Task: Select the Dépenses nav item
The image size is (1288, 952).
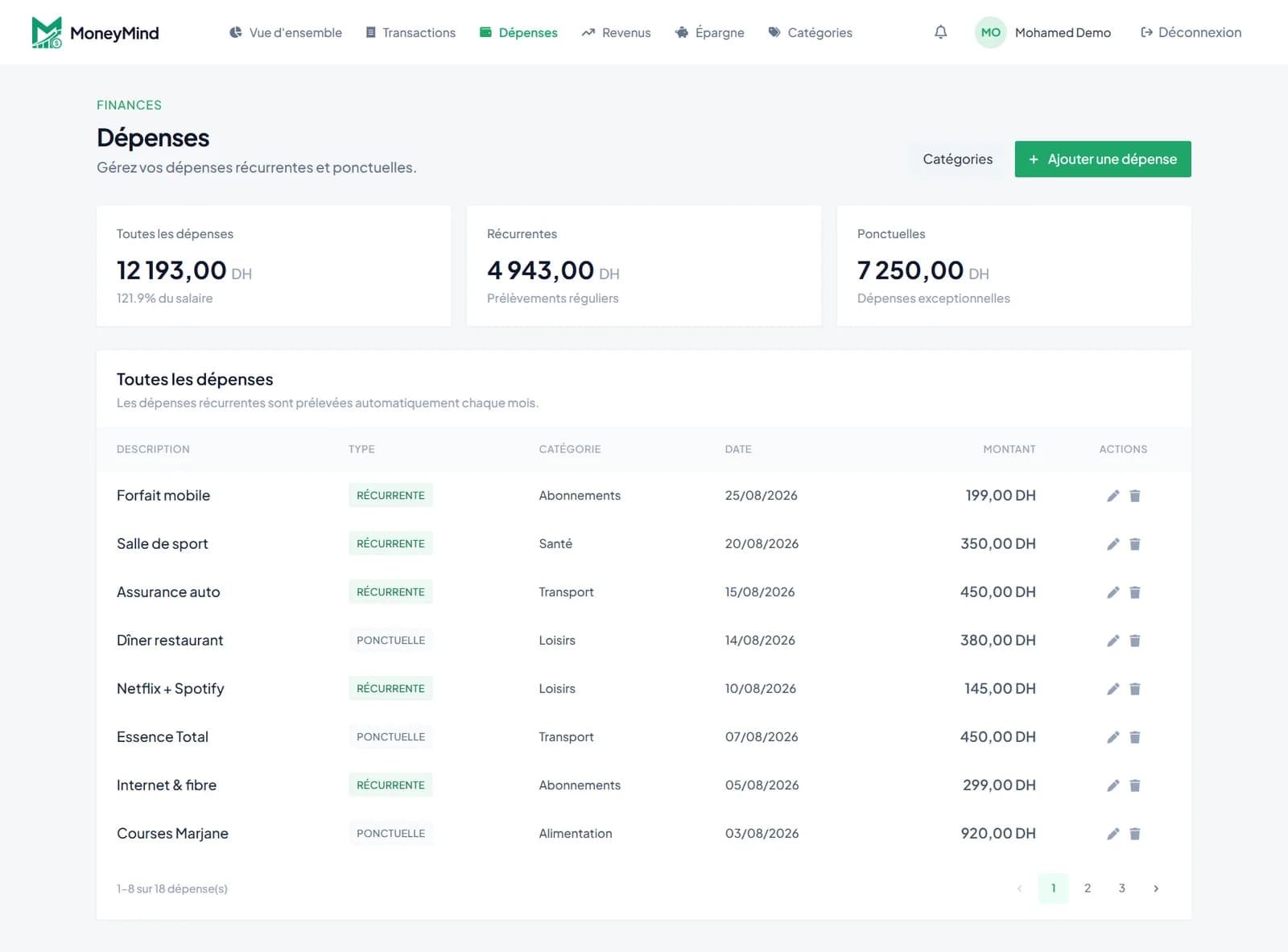Action: [518, 32]
